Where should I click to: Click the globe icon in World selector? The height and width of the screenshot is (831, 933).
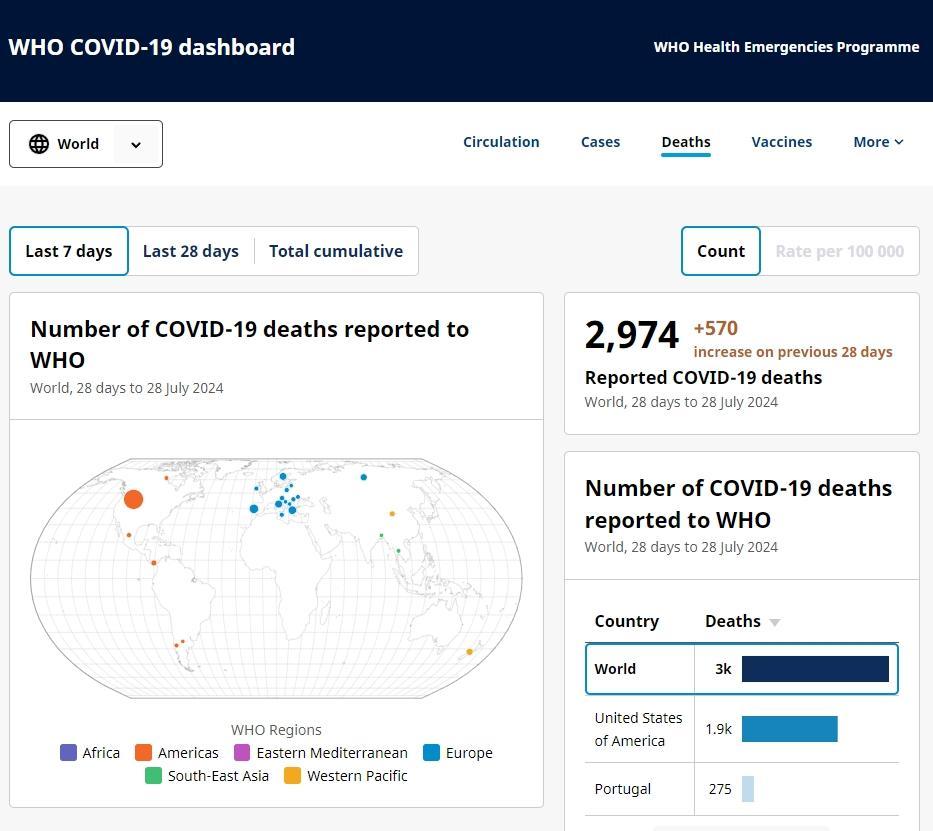(39, 144)
